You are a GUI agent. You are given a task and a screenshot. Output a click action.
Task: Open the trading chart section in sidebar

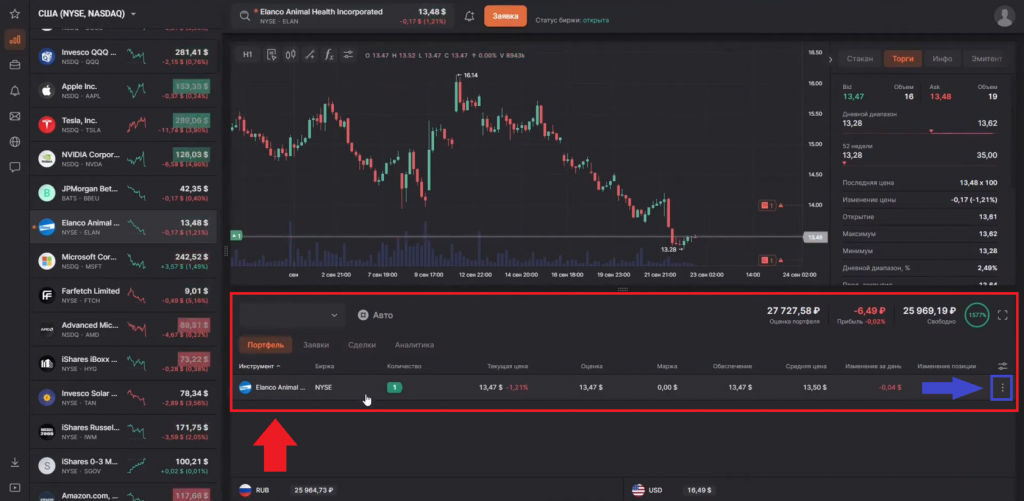pos(14,39)
